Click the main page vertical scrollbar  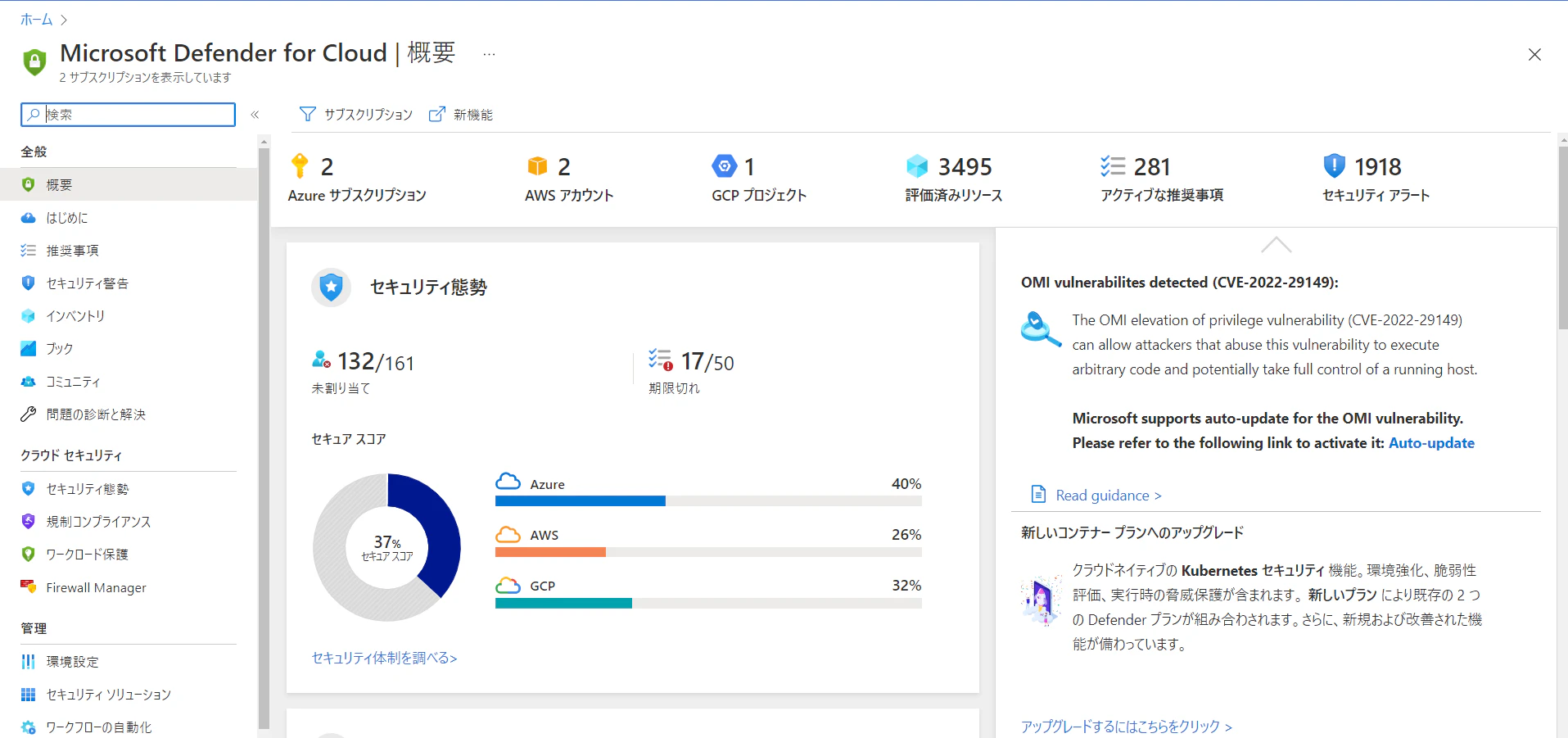pyautogui.click(x=1562, y=238)
